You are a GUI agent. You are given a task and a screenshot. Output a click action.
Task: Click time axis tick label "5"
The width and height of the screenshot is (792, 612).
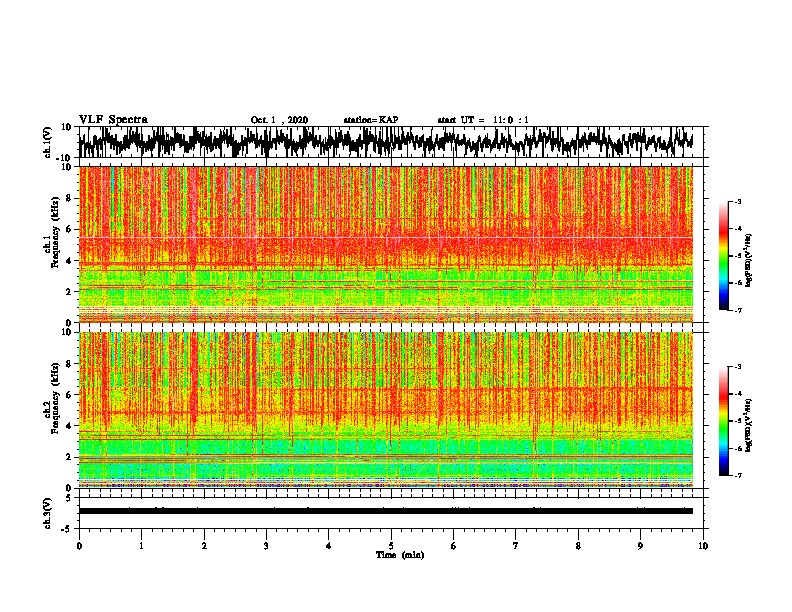pyautogui.click(x=391, y=546)
